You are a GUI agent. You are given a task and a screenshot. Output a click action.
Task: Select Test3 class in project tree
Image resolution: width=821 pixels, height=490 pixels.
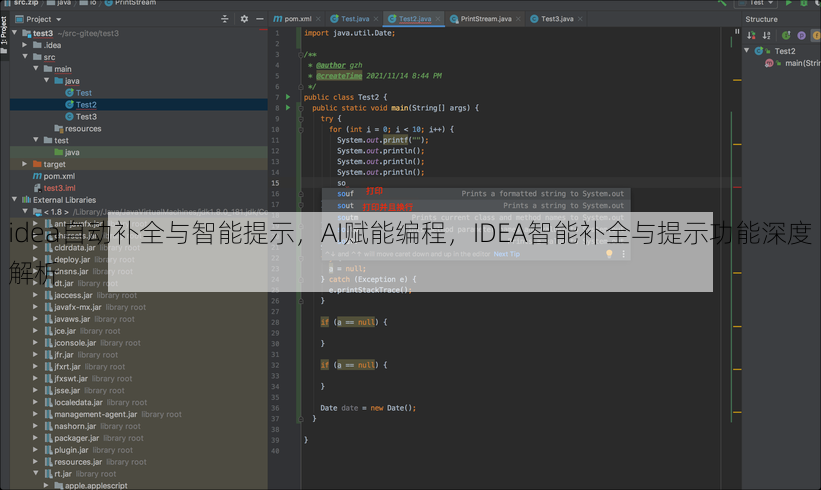tap(86, 117)
